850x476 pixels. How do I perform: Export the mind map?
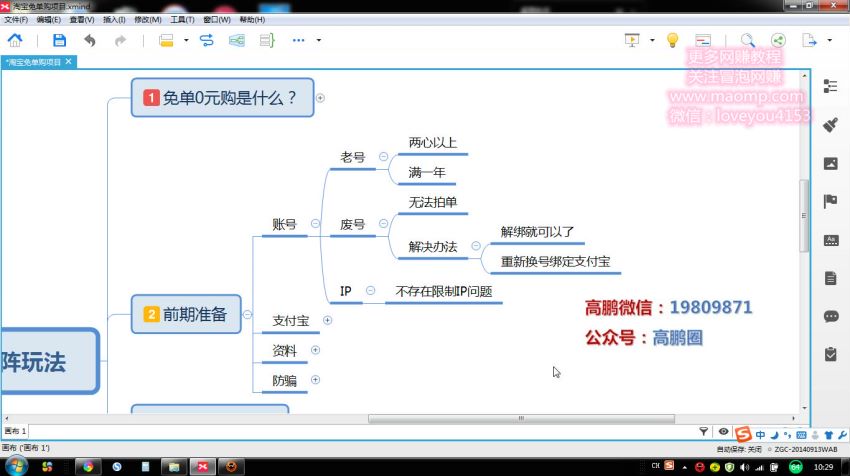click(x=809, y=40)
